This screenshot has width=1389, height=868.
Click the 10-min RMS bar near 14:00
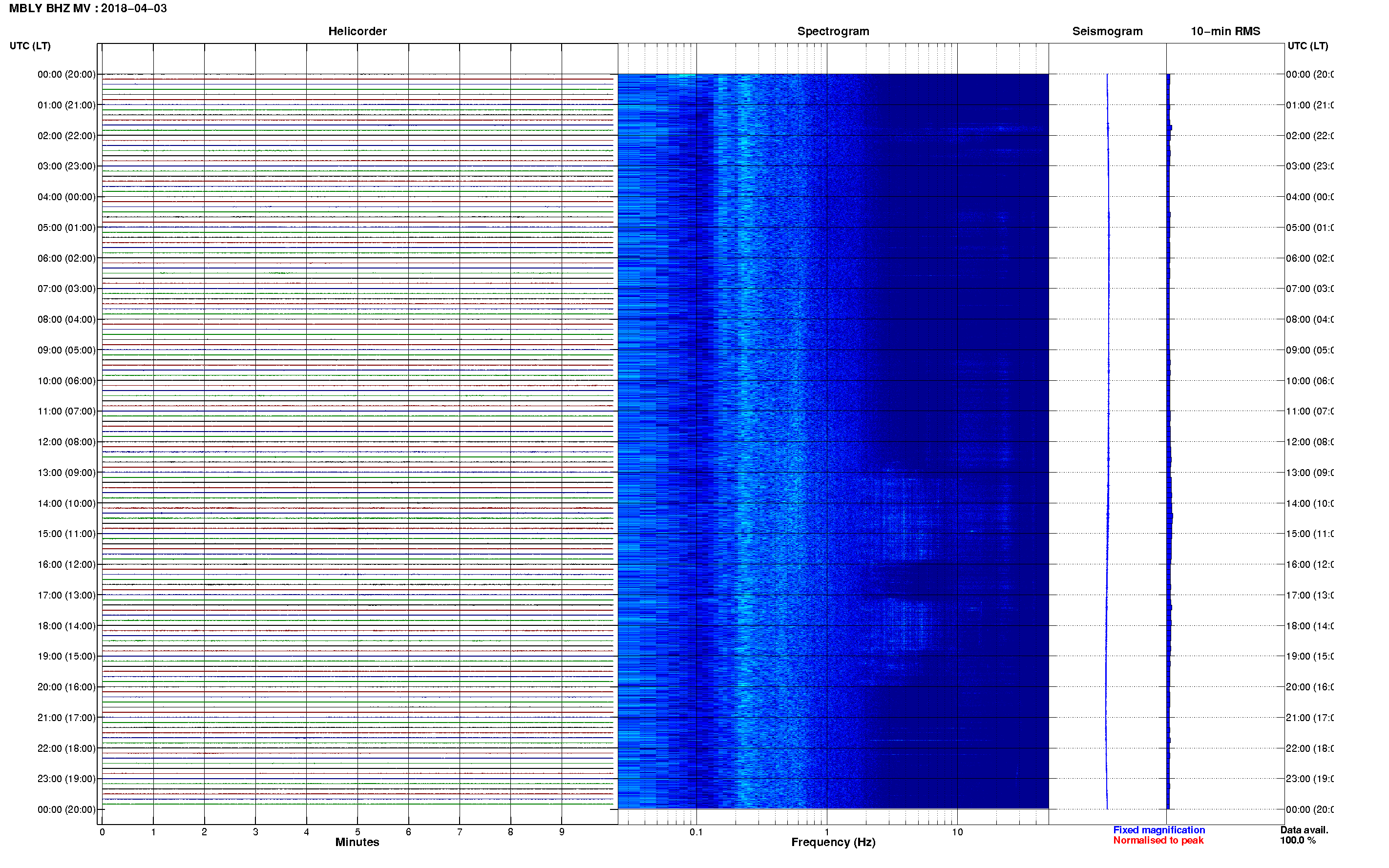(x=1169, y=503)
